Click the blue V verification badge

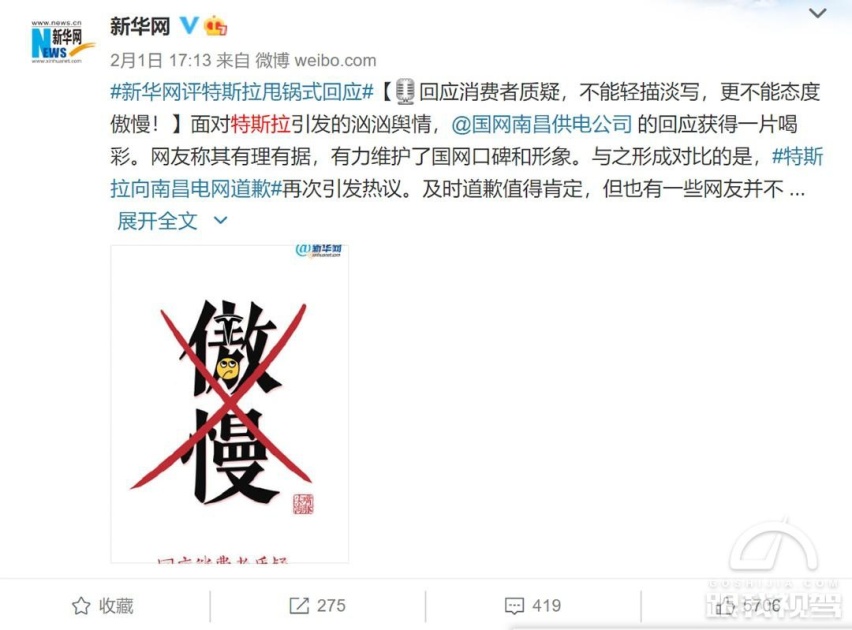(189, 25)
